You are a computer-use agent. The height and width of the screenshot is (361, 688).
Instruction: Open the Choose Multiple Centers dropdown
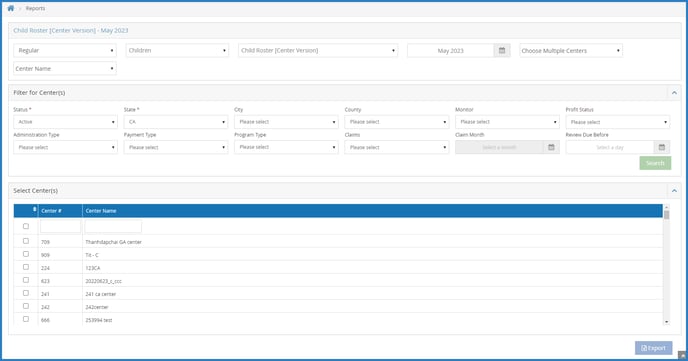(x=571, y=50)
